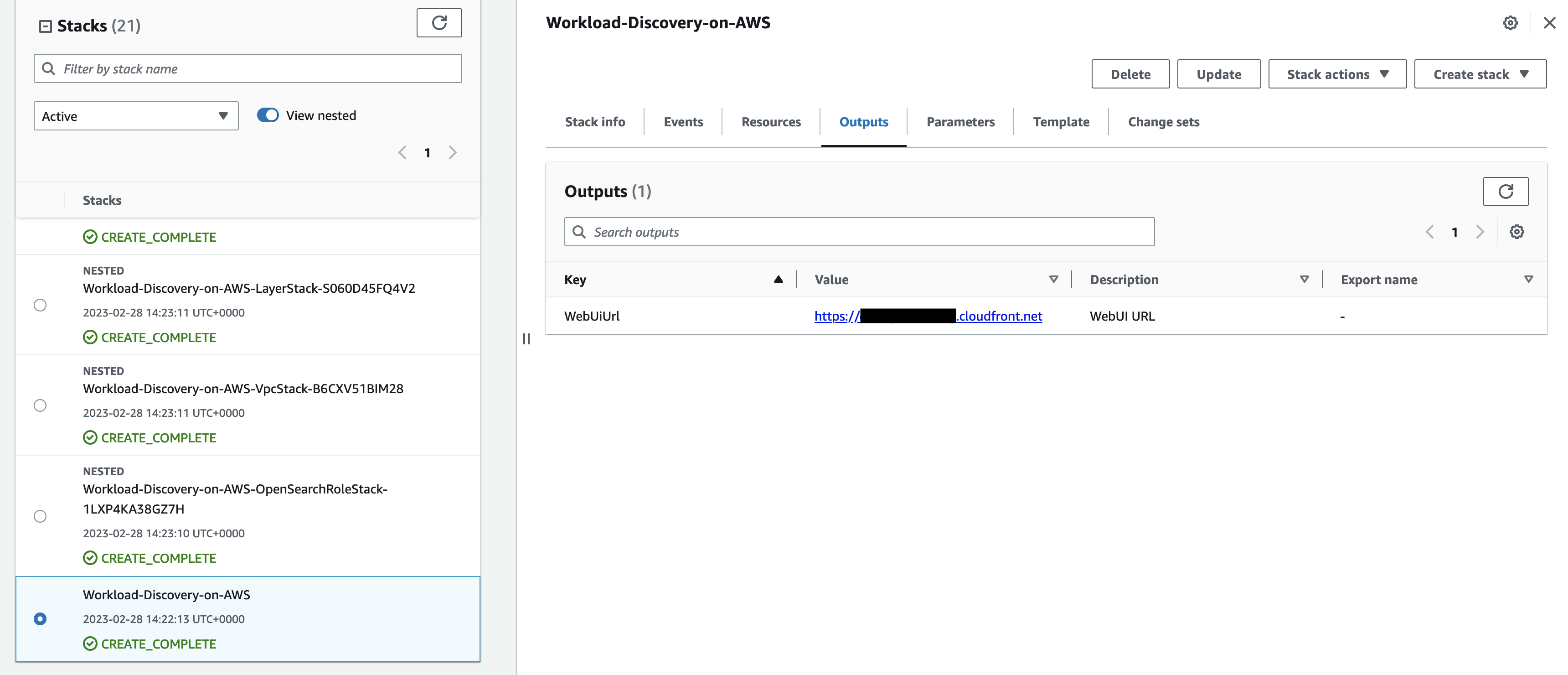Select the VpcStack radio button
The image size is (1568, 675).
click(40, 406)
